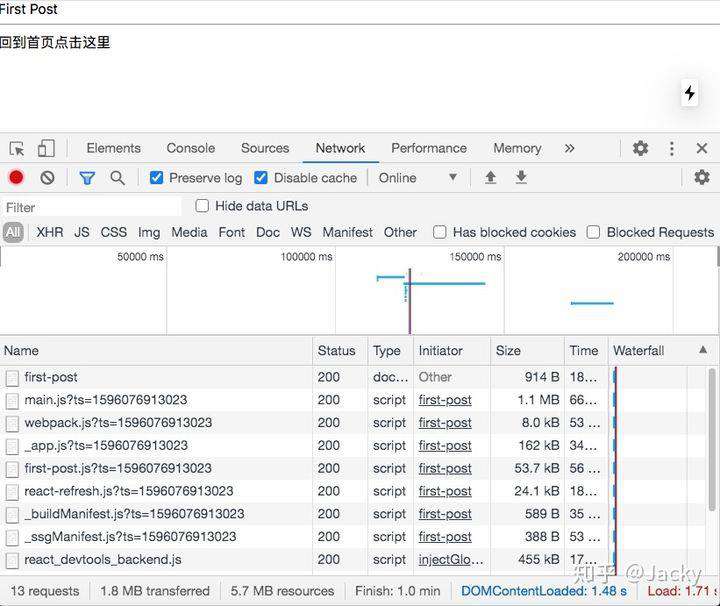Open DevTools settings gear in tab bar
The width and height of the screenshot is (720, 606).
640,148
